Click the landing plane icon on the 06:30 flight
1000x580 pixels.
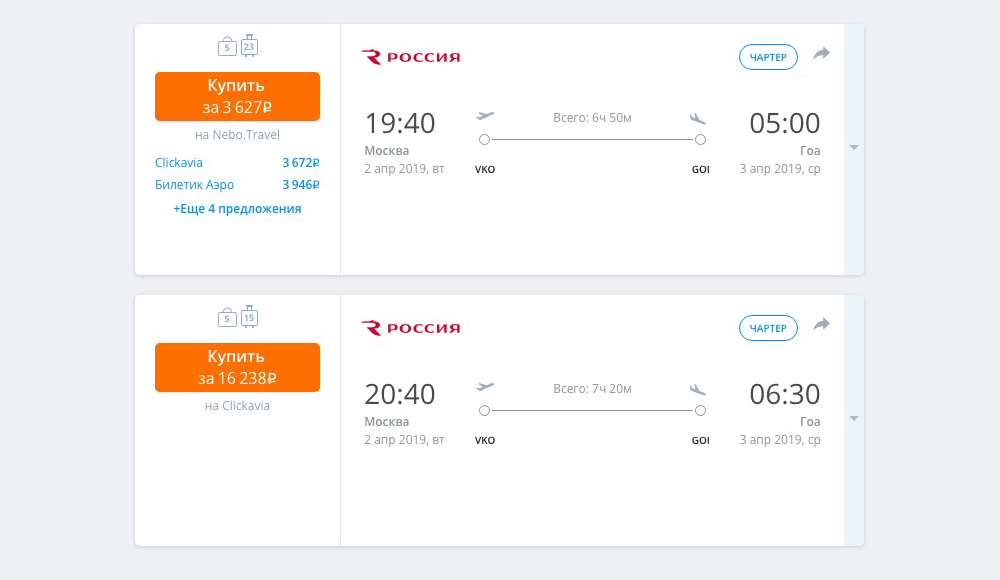click(698, 389)
